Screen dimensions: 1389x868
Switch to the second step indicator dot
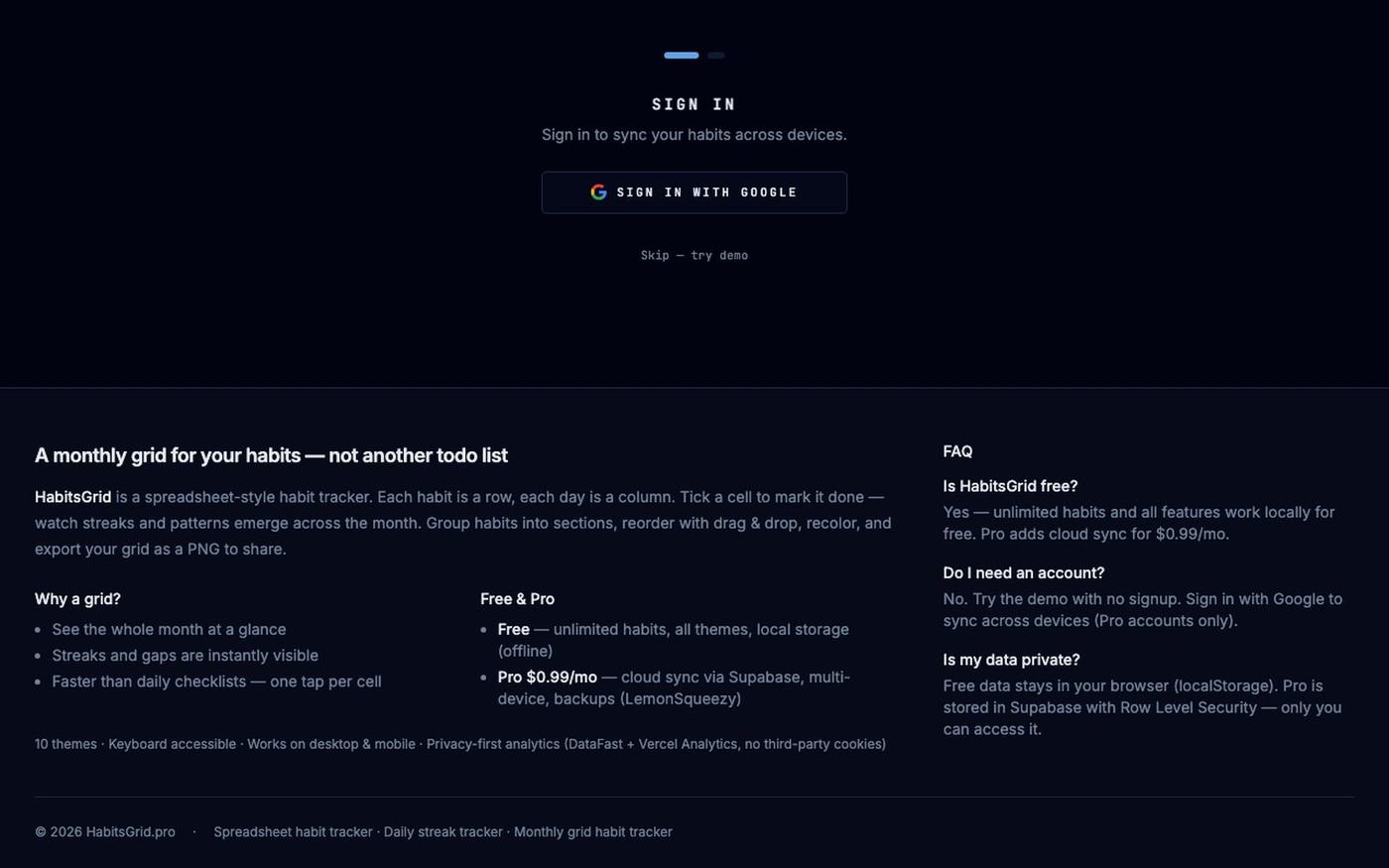716,56
